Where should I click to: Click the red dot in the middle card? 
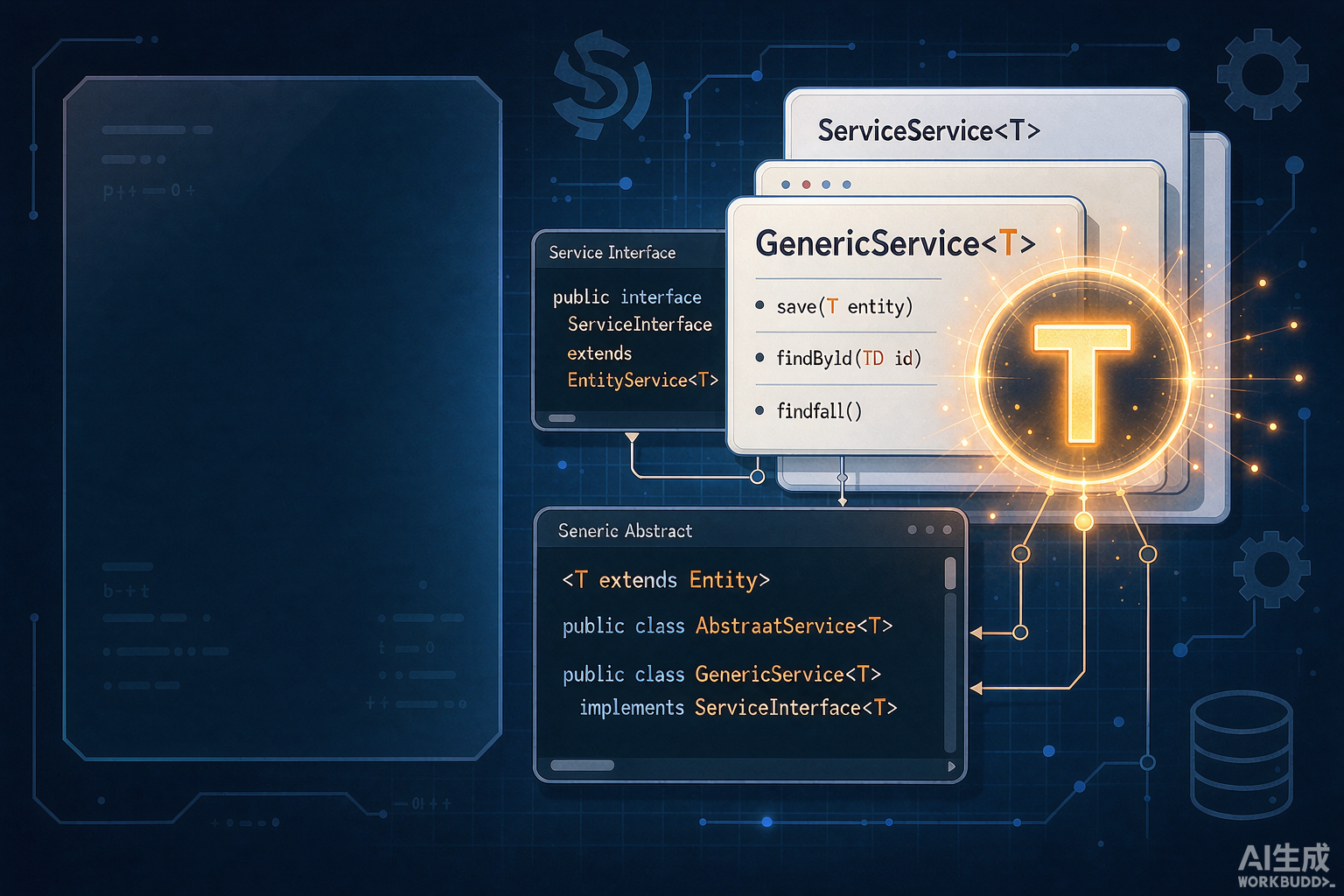click(806, 185)
